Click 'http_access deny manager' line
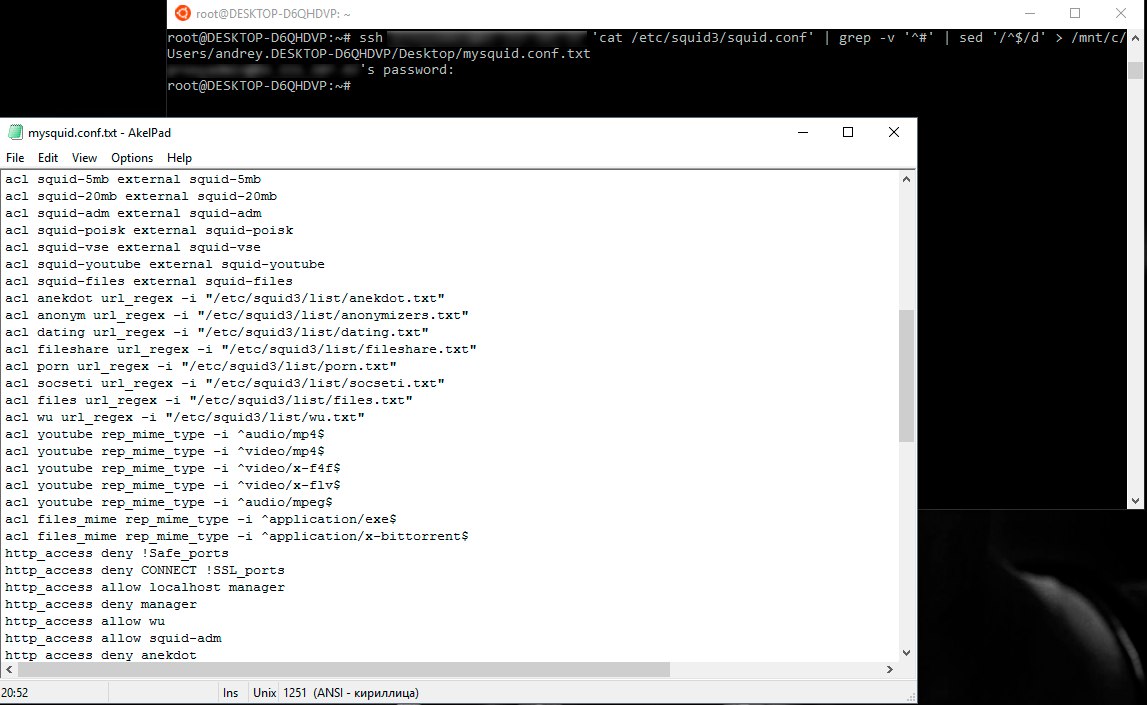 pyautogui.click(x=101, y=604)
